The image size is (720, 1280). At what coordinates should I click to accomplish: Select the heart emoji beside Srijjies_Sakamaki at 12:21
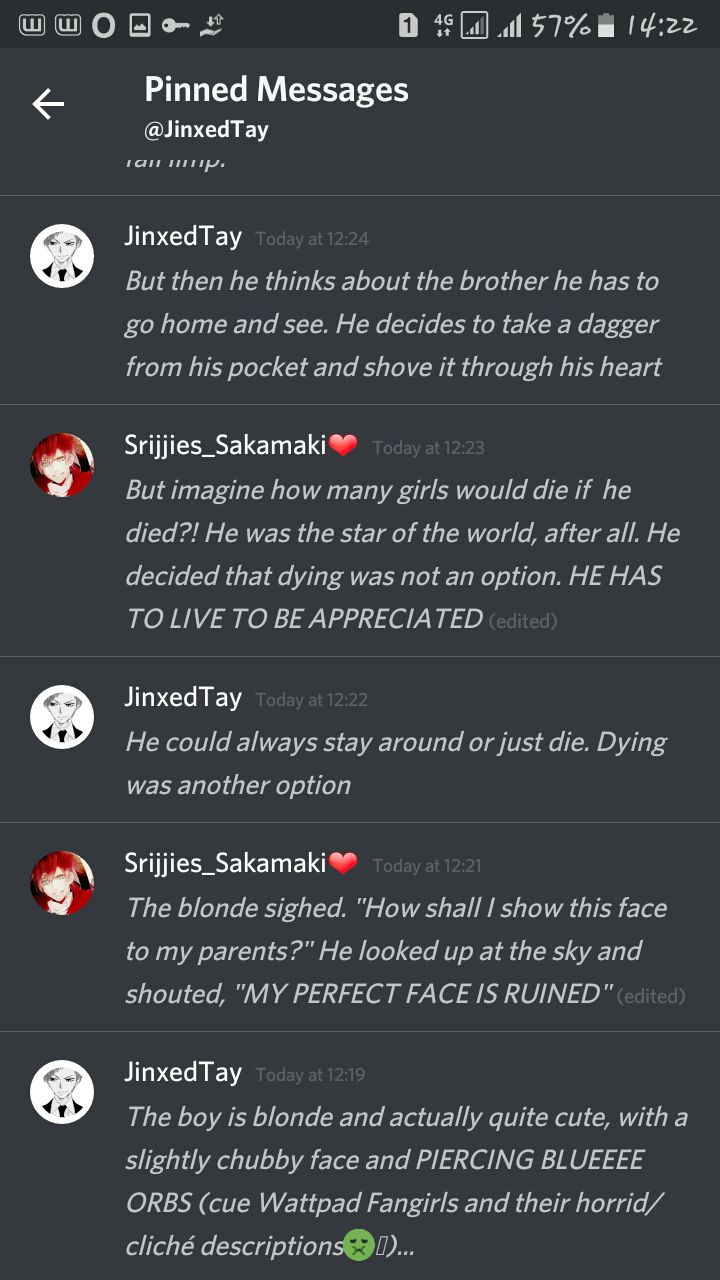coord(343,864)
